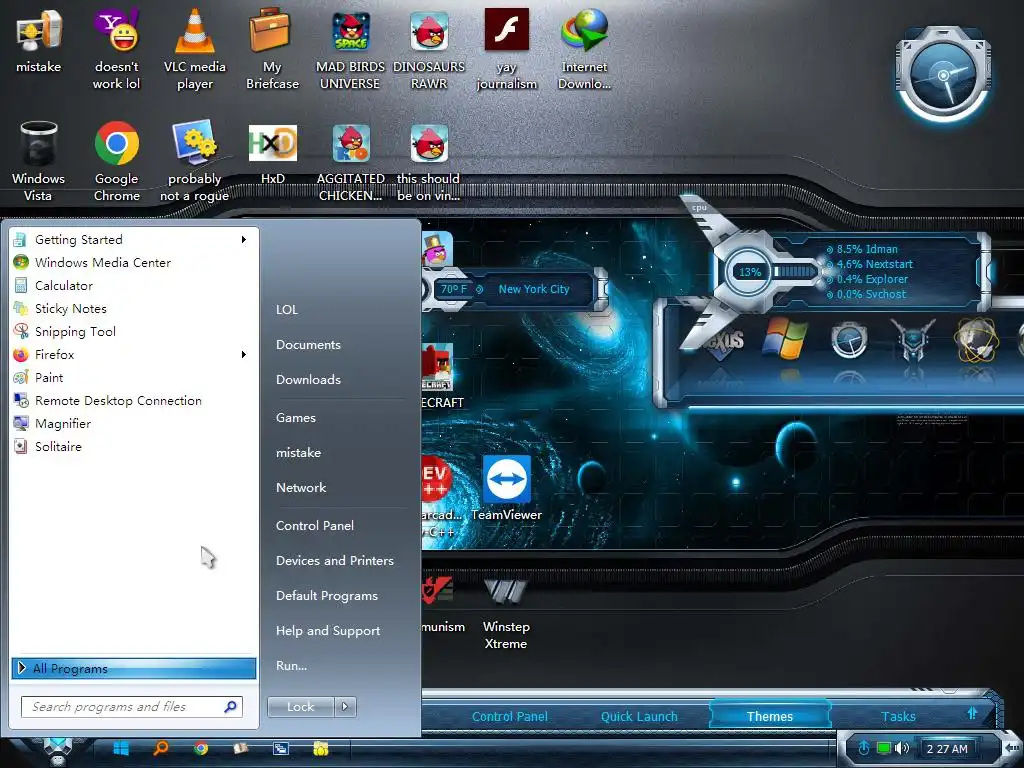This screenshot has width=1024, height=768.
Task: Open MAD BIRDS UNIVERSE desktop icon
Action: (x=351, y=31)
